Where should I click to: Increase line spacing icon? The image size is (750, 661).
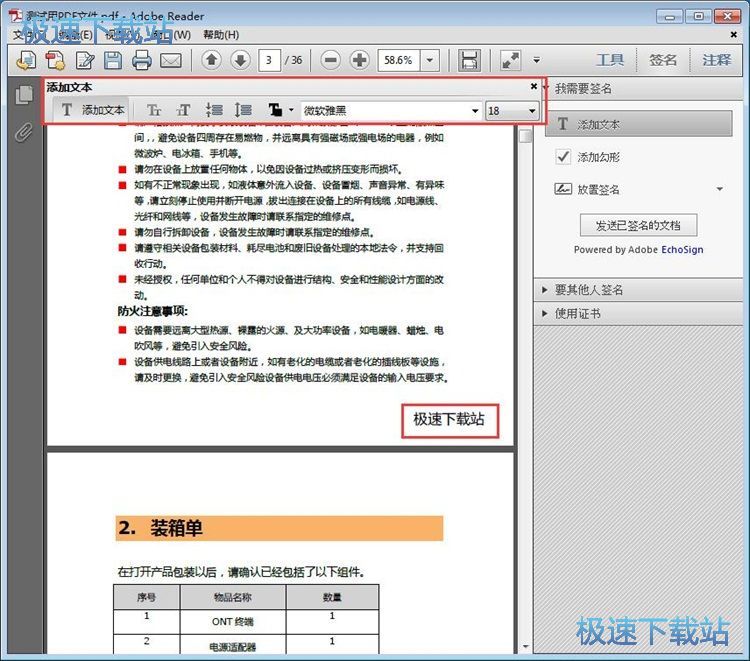pyautogui.click(x=243, y=110)
